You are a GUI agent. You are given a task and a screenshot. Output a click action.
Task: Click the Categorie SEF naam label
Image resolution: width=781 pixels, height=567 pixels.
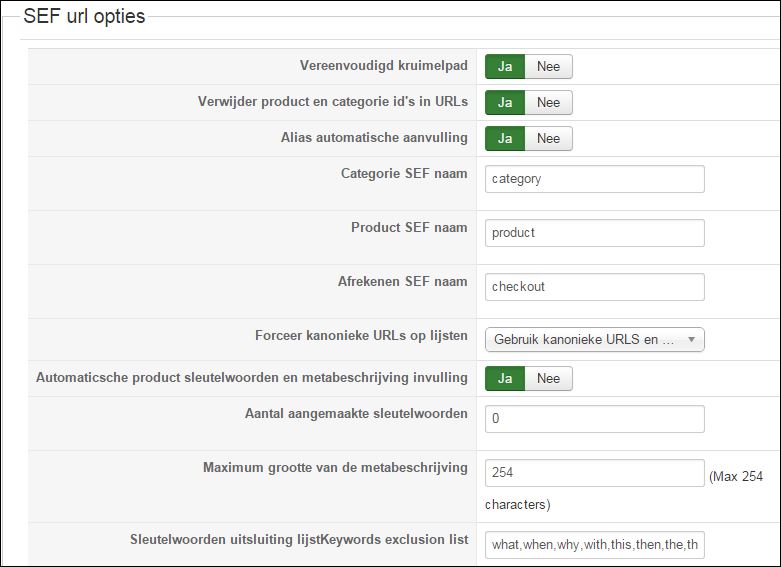(404, 174)
